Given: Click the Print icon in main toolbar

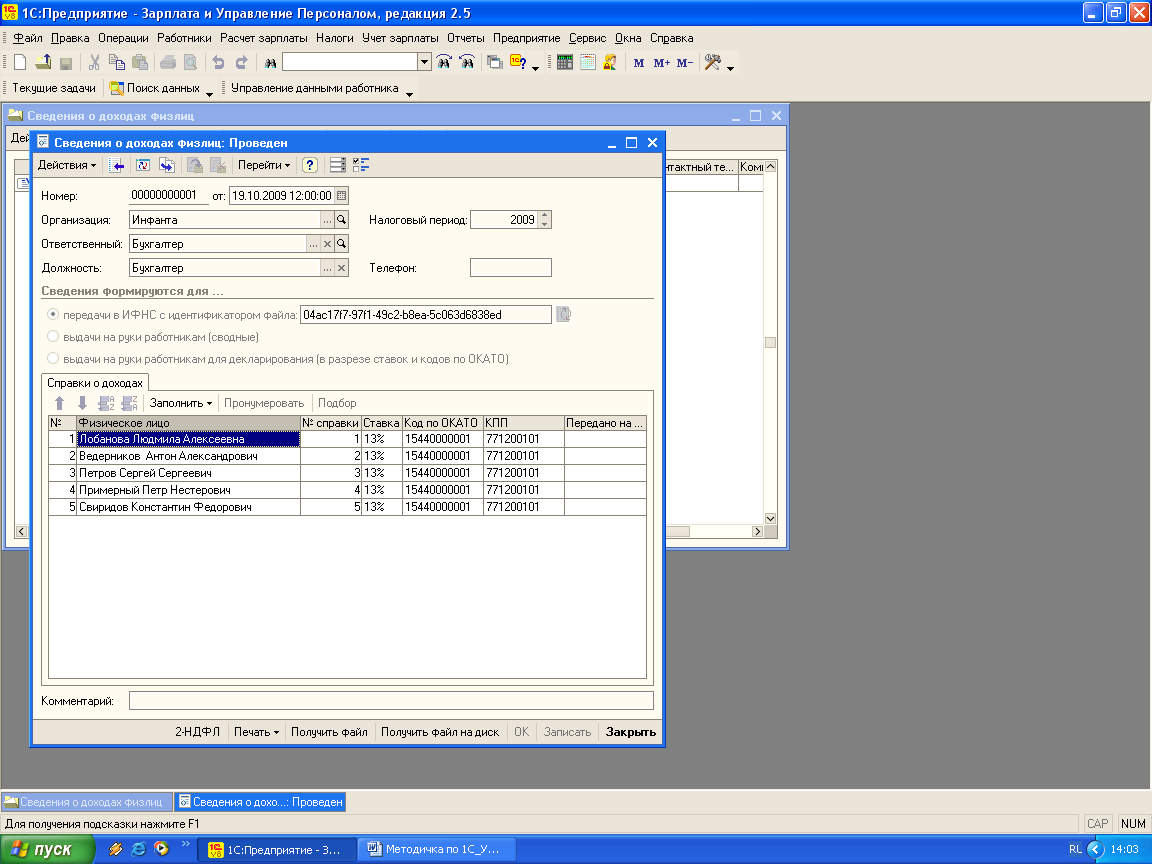Looking at the screenshot, I should (x=168, y=62).
